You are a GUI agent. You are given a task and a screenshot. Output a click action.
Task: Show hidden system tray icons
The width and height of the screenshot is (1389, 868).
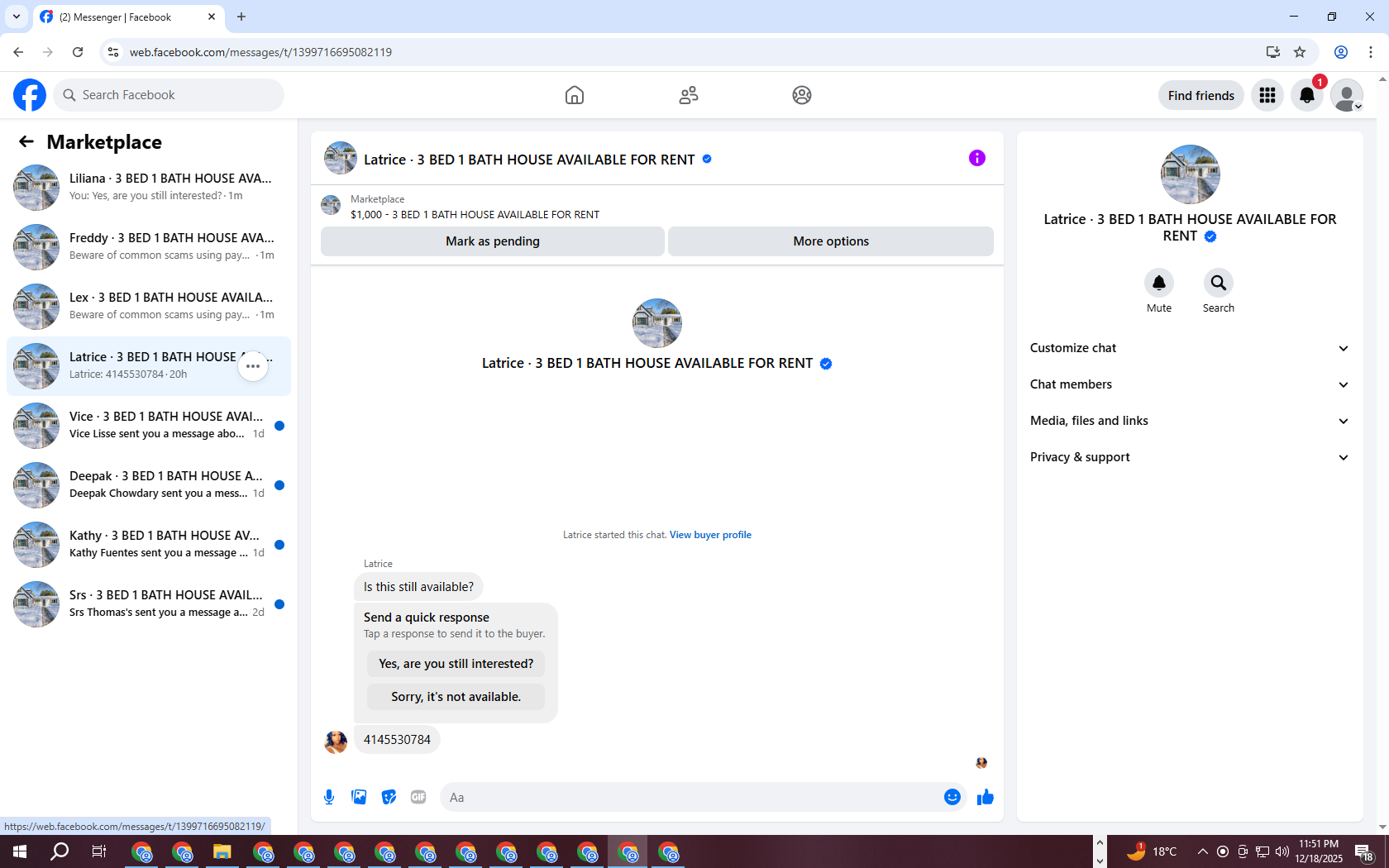[x=1203, y=851]
